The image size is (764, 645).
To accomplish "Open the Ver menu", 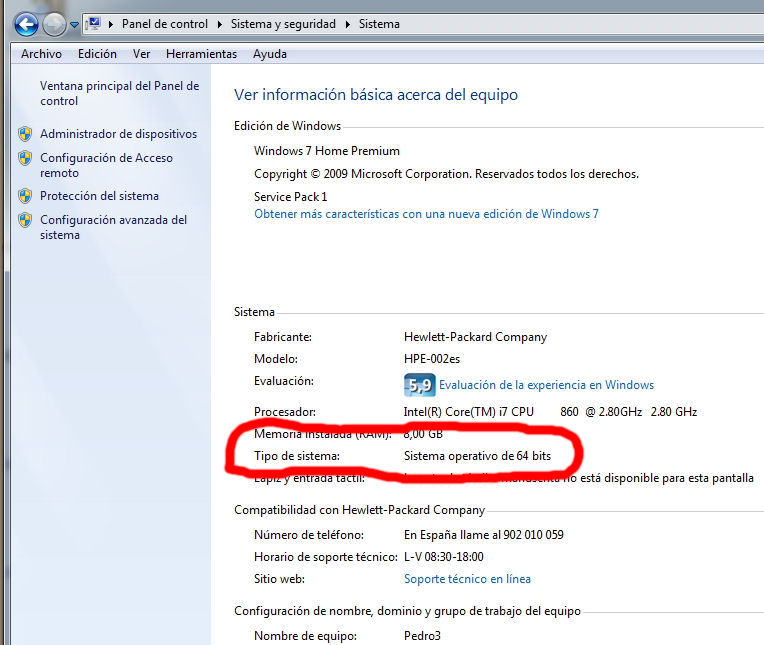I will (x=141, y=54).
